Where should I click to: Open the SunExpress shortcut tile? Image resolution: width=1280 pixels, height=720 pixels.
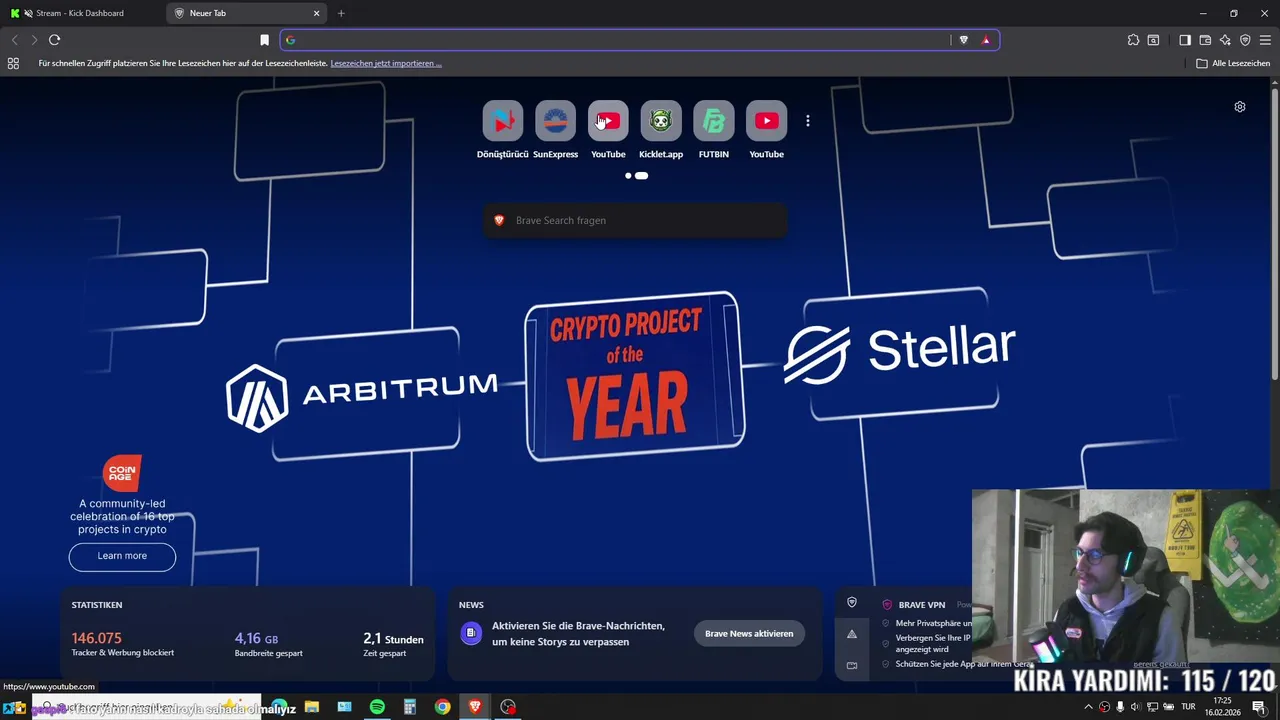point(555,121)
